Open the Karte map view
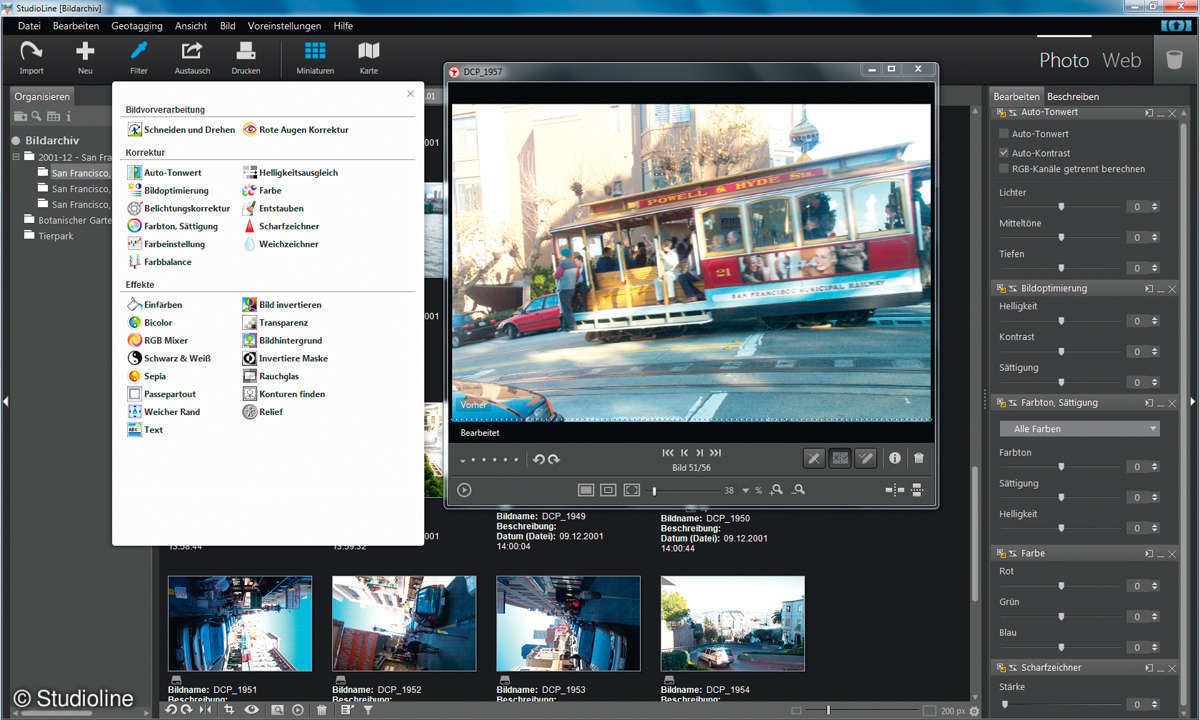1200x720 pixels. 369,58
